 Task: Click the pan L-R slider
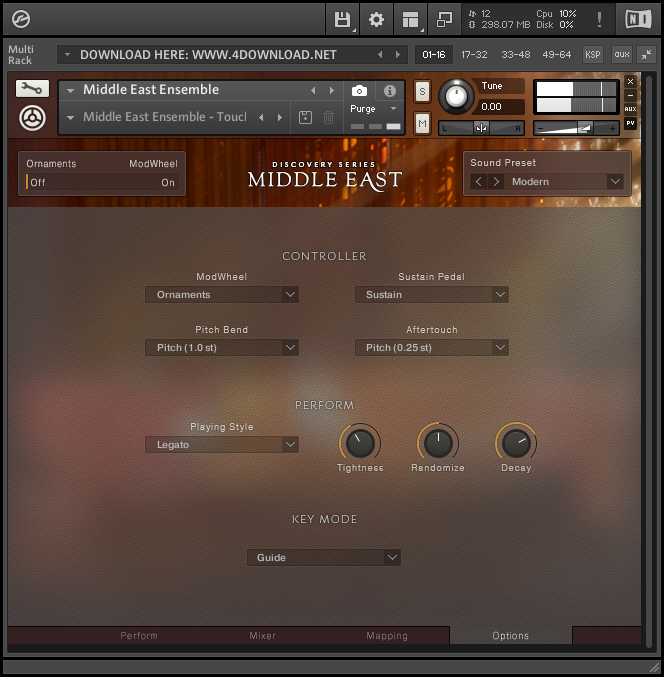point(481,128)
